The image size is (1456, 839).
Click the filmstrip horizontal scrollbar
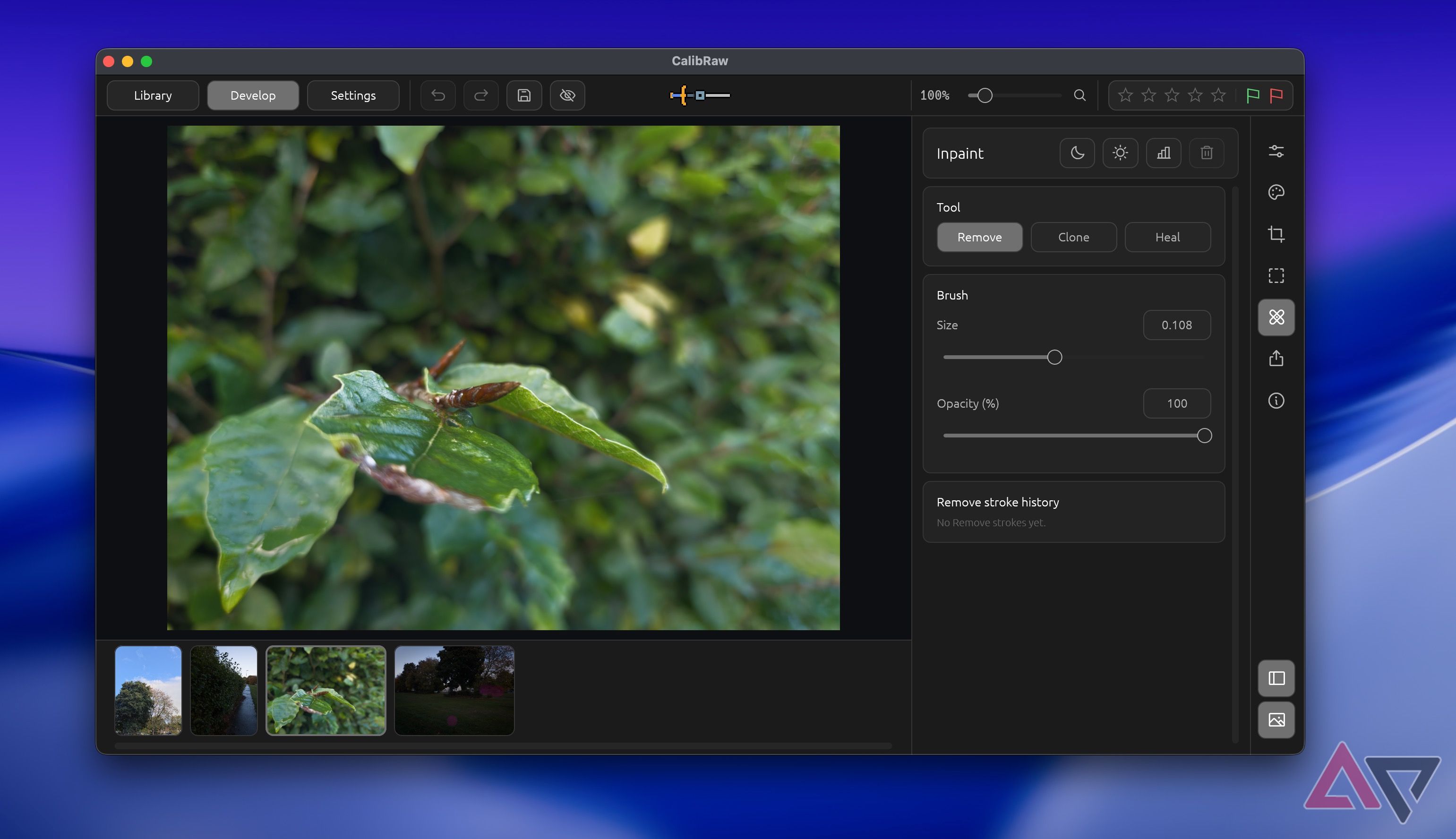[x=503, y=745]
